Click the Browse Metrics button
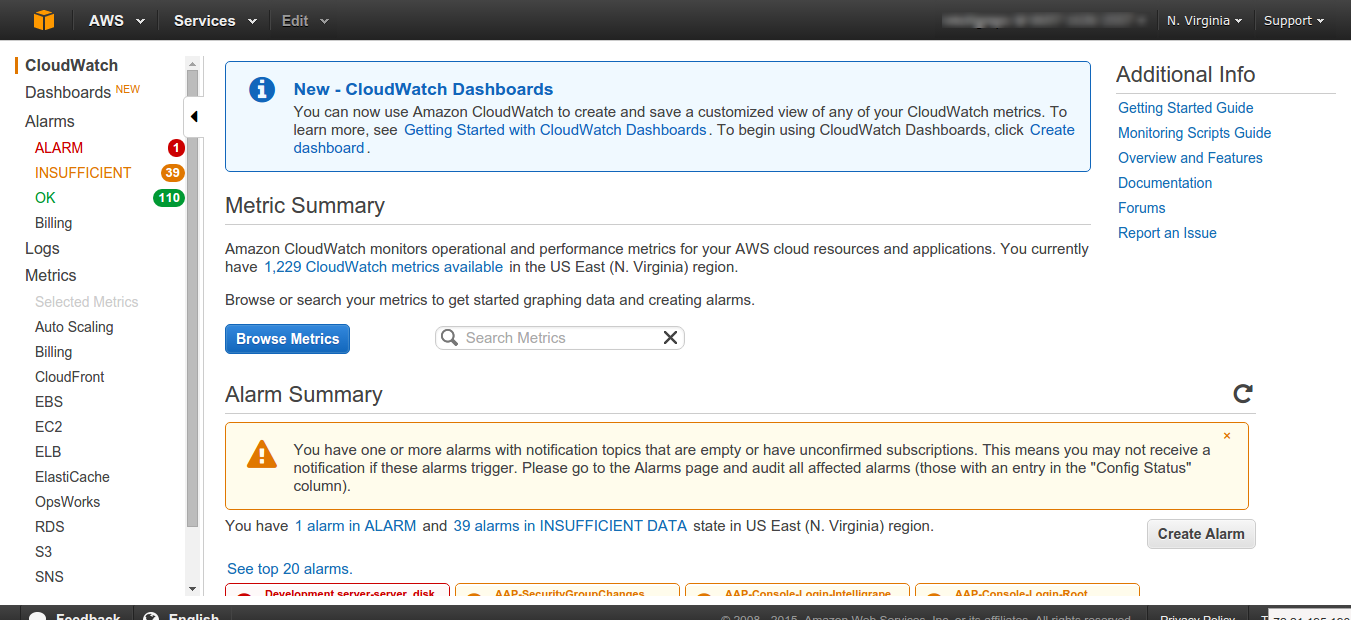This screenshot has width=1351, height=620. (x=288, y=339)
